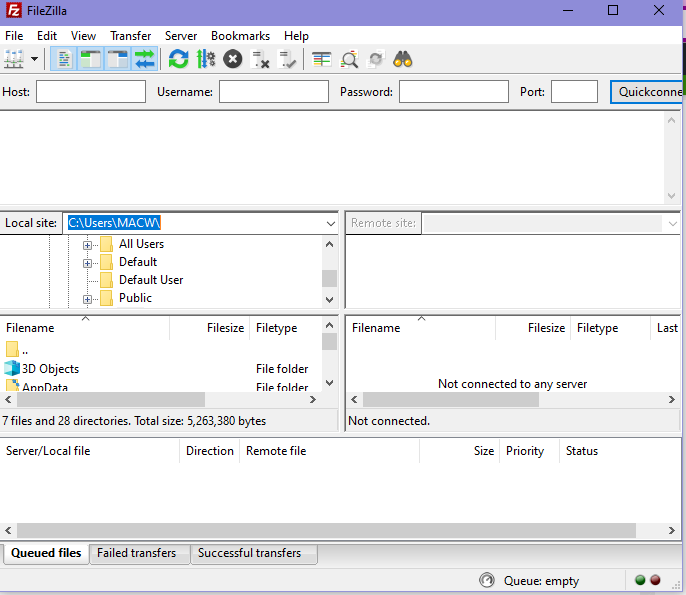The width and height of the screenshot is (686, 595).
Task: Open the Site Manager dropdown arrow
Action: (x=34, y=59)
